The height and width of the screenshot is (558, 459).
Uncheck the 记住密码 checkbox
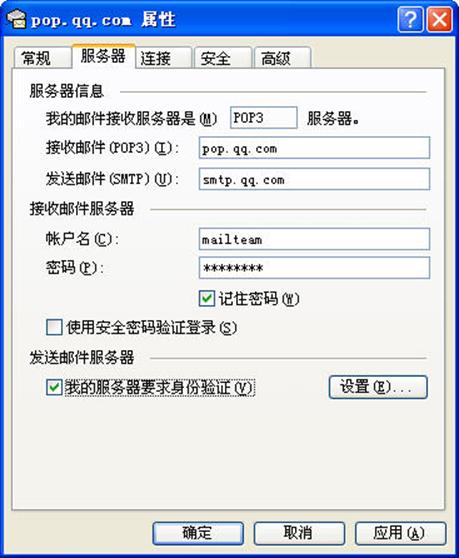click(207, 298)
